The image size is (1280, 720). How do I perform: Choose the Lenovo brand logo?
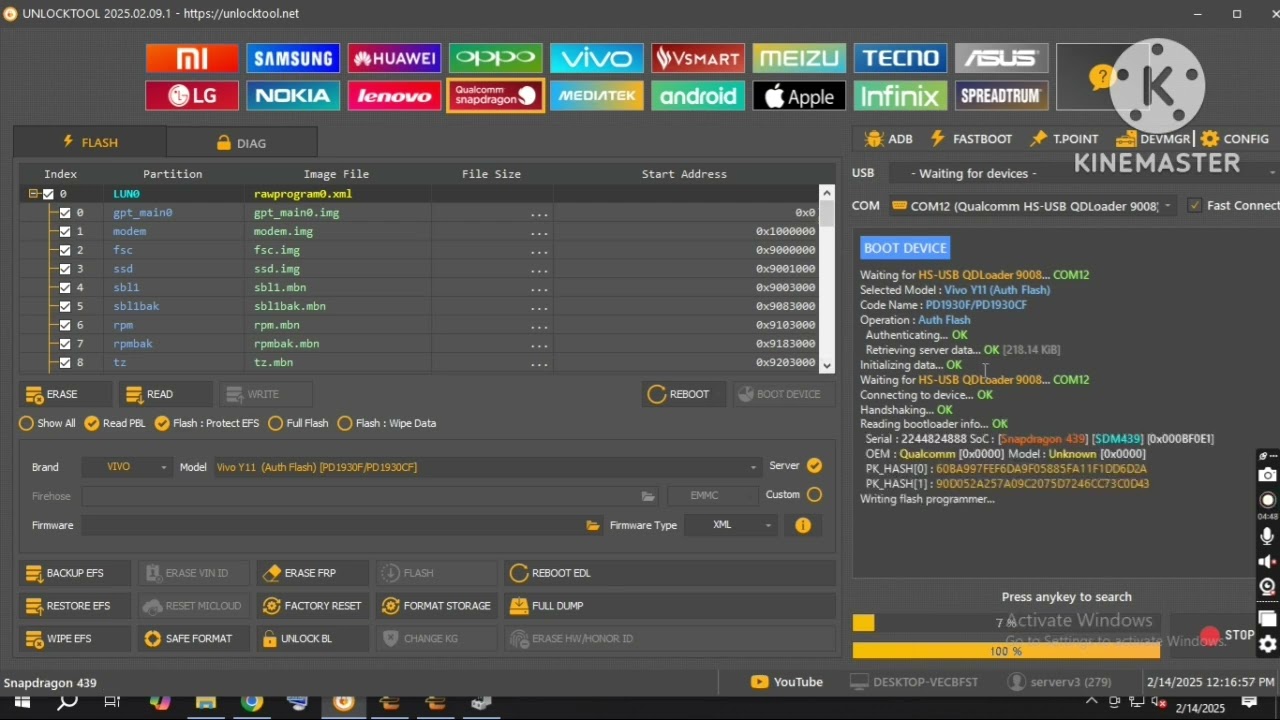394,96
